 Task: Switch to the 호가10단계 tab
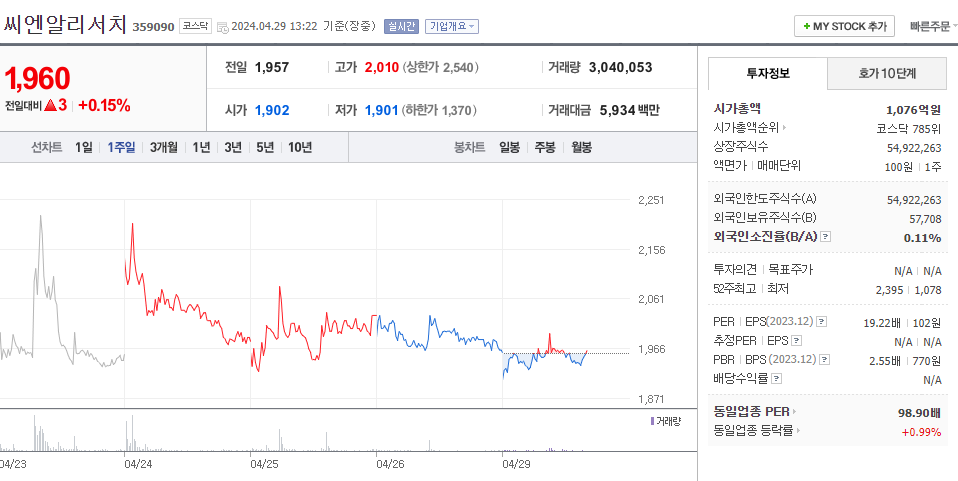(x=887, y=73)
